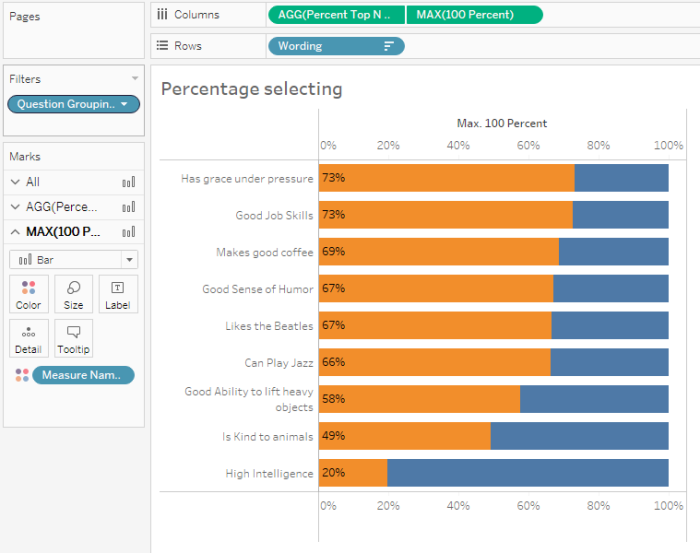Expand the AGG(Perce... marks section
This screenshot has height=553, width=700.
pos(15,207)
